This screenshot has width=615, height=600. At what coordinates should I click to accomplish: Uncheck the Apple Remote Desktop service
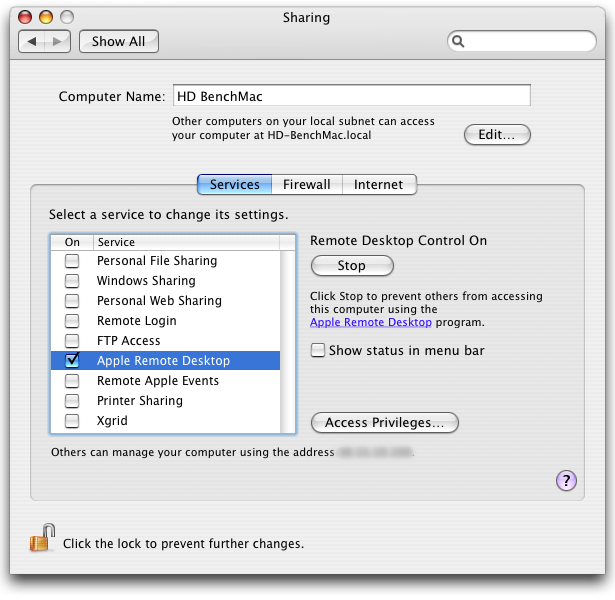pyautogui.click(x=72, y=361)
